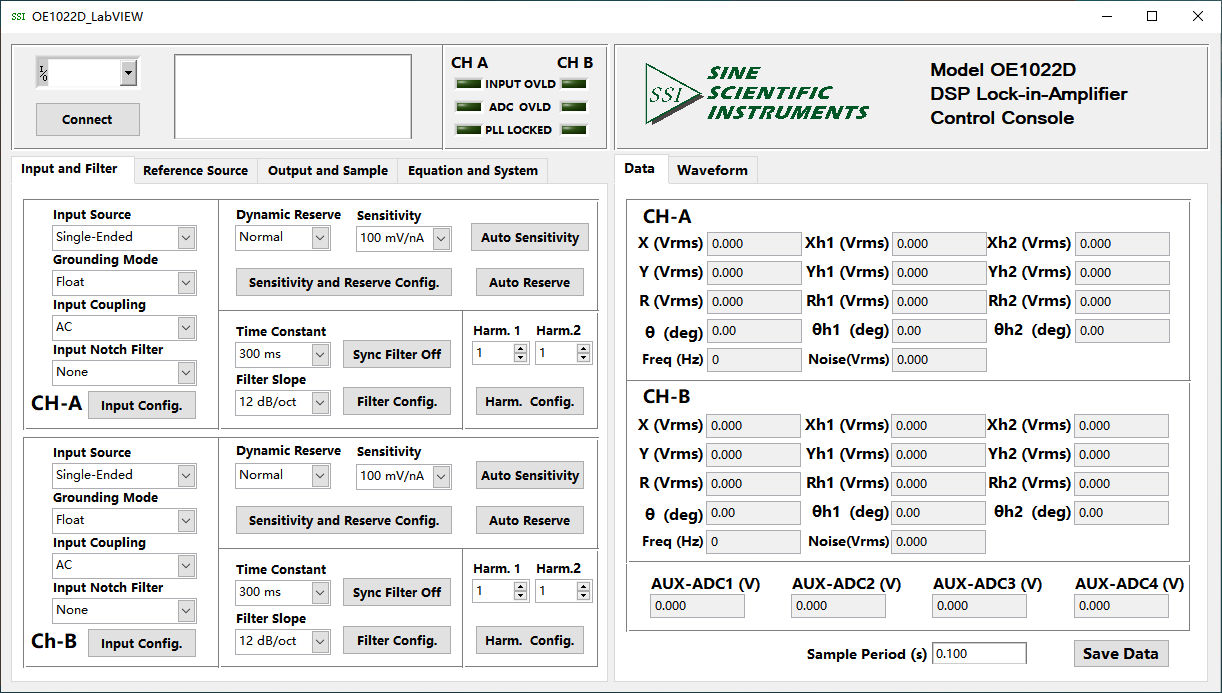Click the Sample Period (s) input field
Viewport: 1222px width, 693px height.
point(979,653)
